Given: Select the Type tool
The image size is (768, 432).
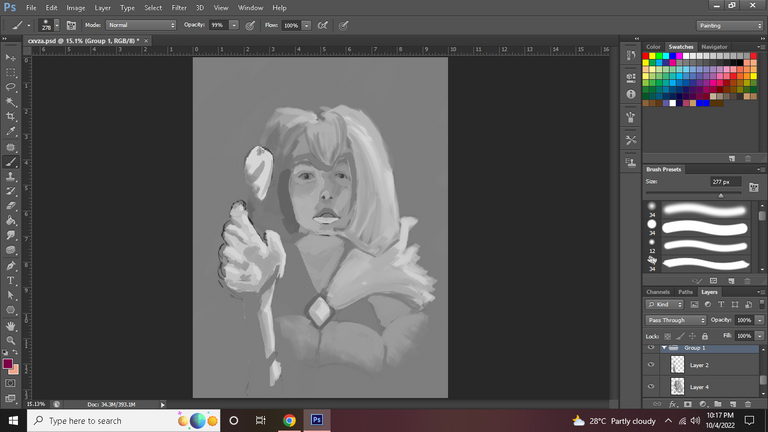Looking at the screenshot, I should pyautogui.click(x=10, y=281).
